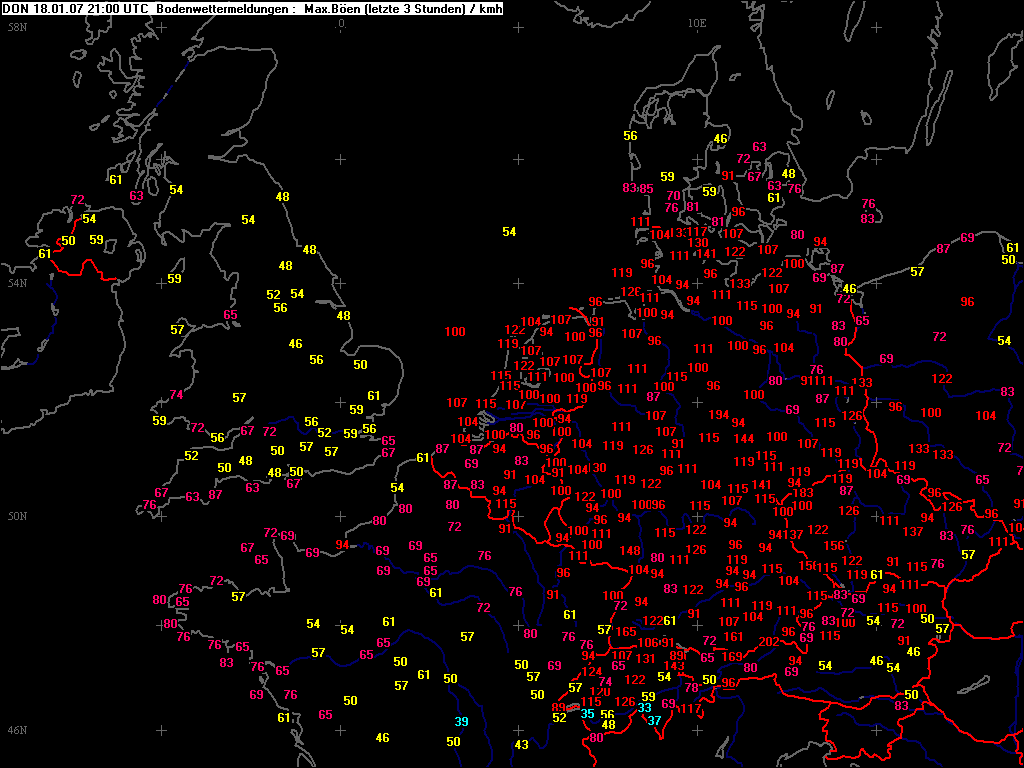Select the 161 station reading
This screenshot has width=1024, height=768.
[x=733, y=637]
